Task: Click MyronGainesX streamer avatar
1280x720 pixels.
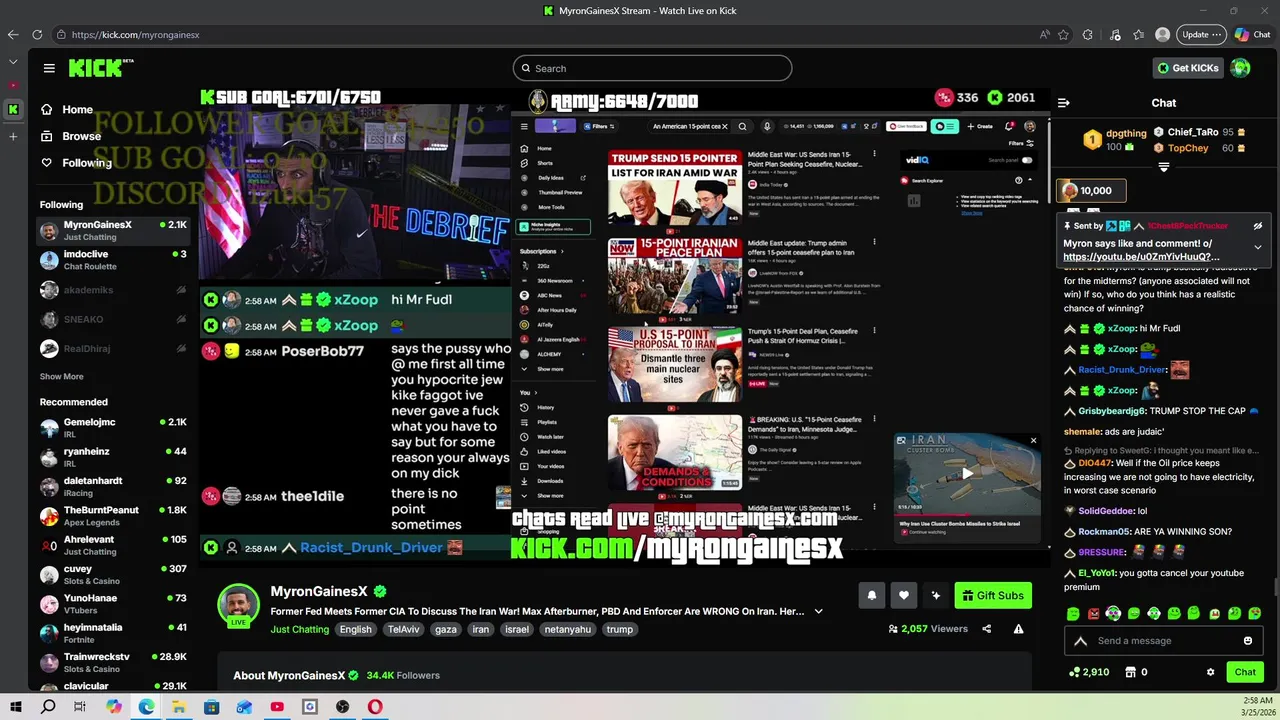Action: tap(239, 604)
